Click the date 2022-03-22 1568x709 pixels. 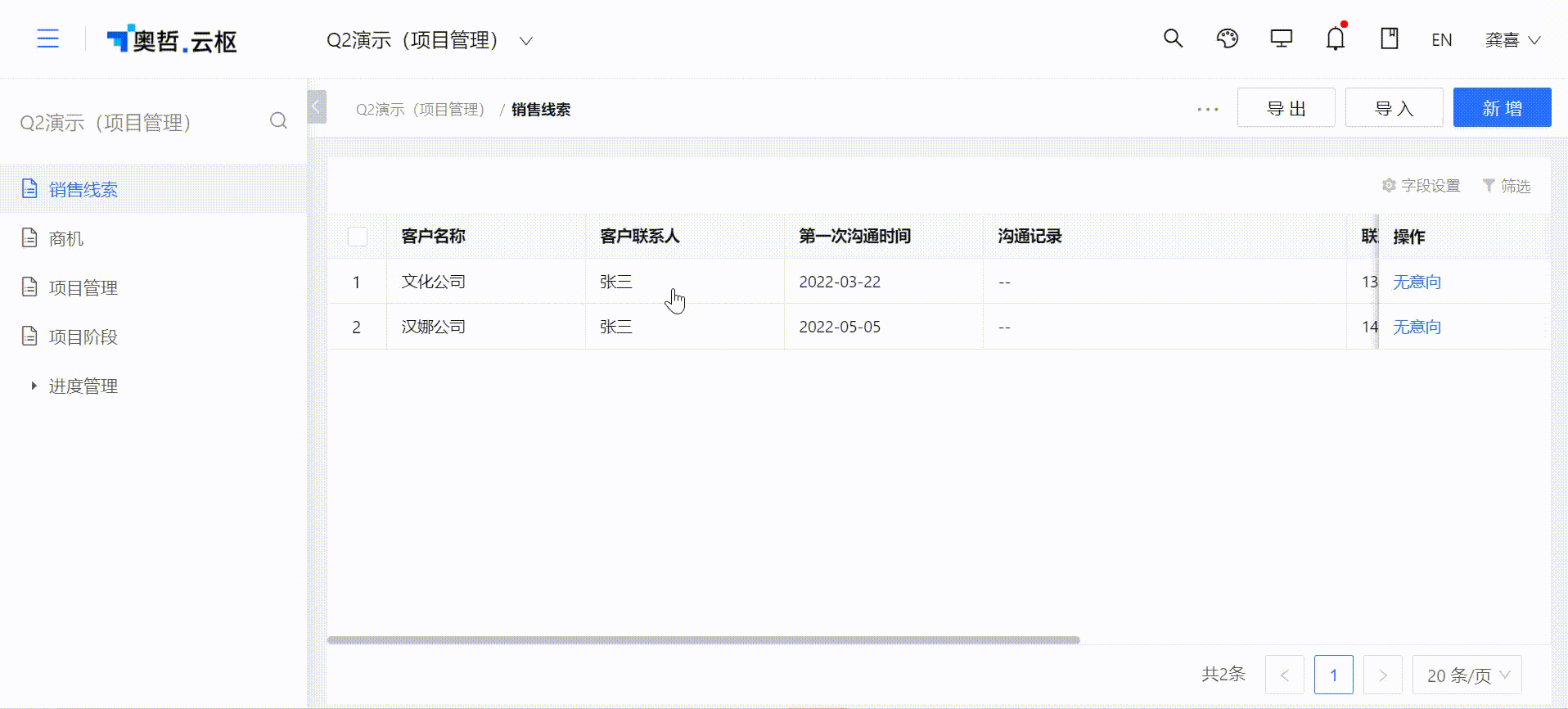[x=840, y=282]
